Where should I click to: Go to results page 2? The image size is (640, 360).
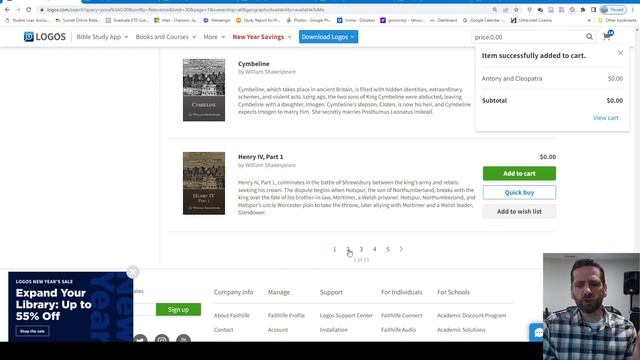[348, 249]
